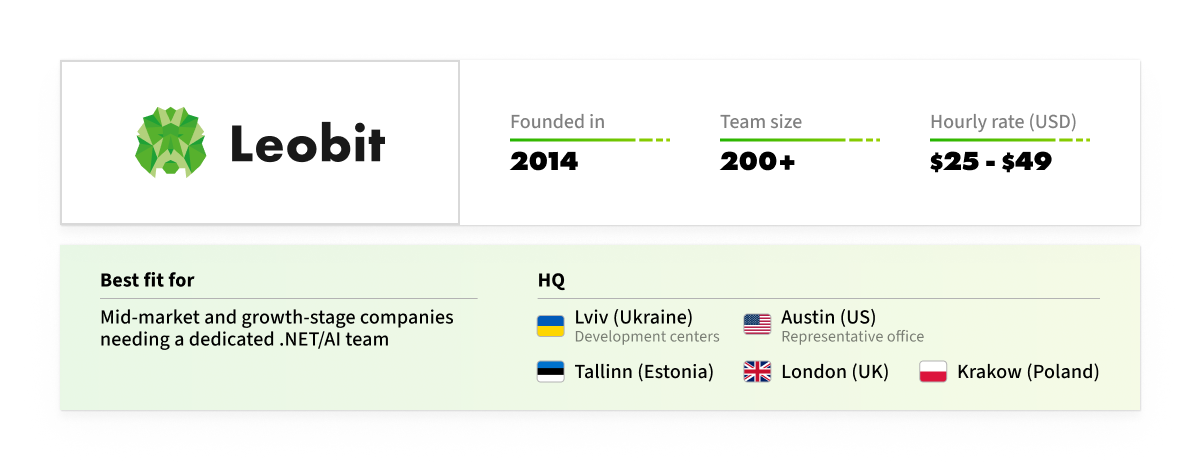Click the Development centers subtitle
The width and height of the screenshot is (1200, 470).
pyautogui.click(x=647, y=337)
